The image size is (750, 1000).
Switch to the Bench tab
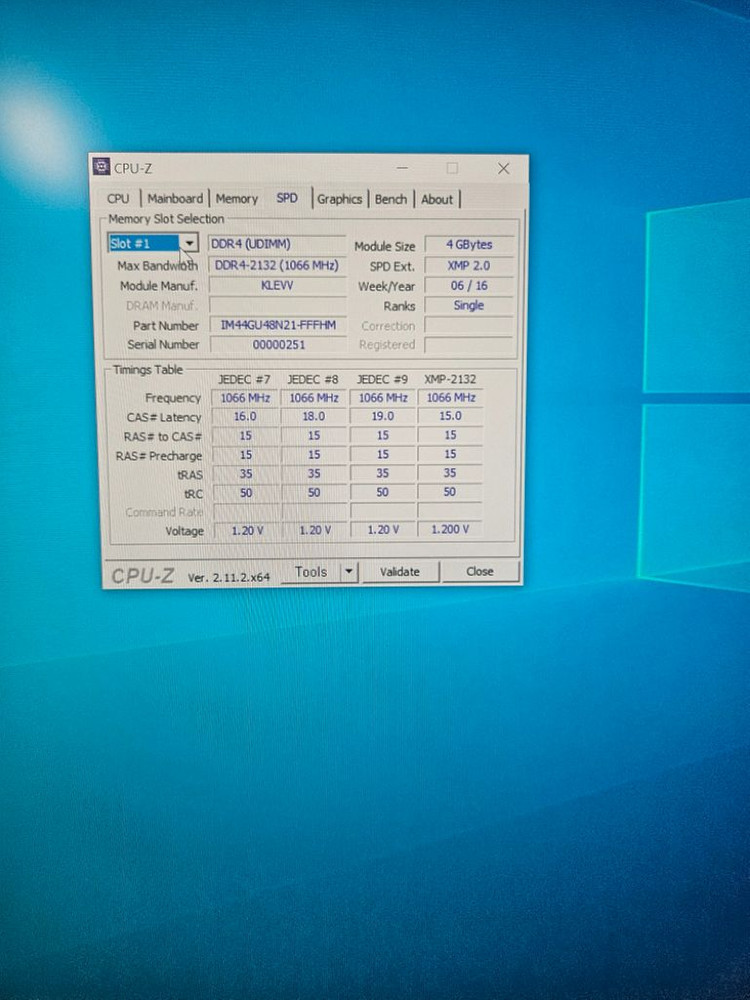[391, 199]
